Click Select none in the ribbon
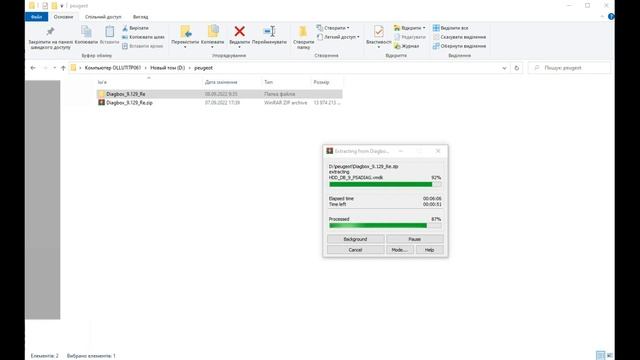640x360 pixels. 459,37
